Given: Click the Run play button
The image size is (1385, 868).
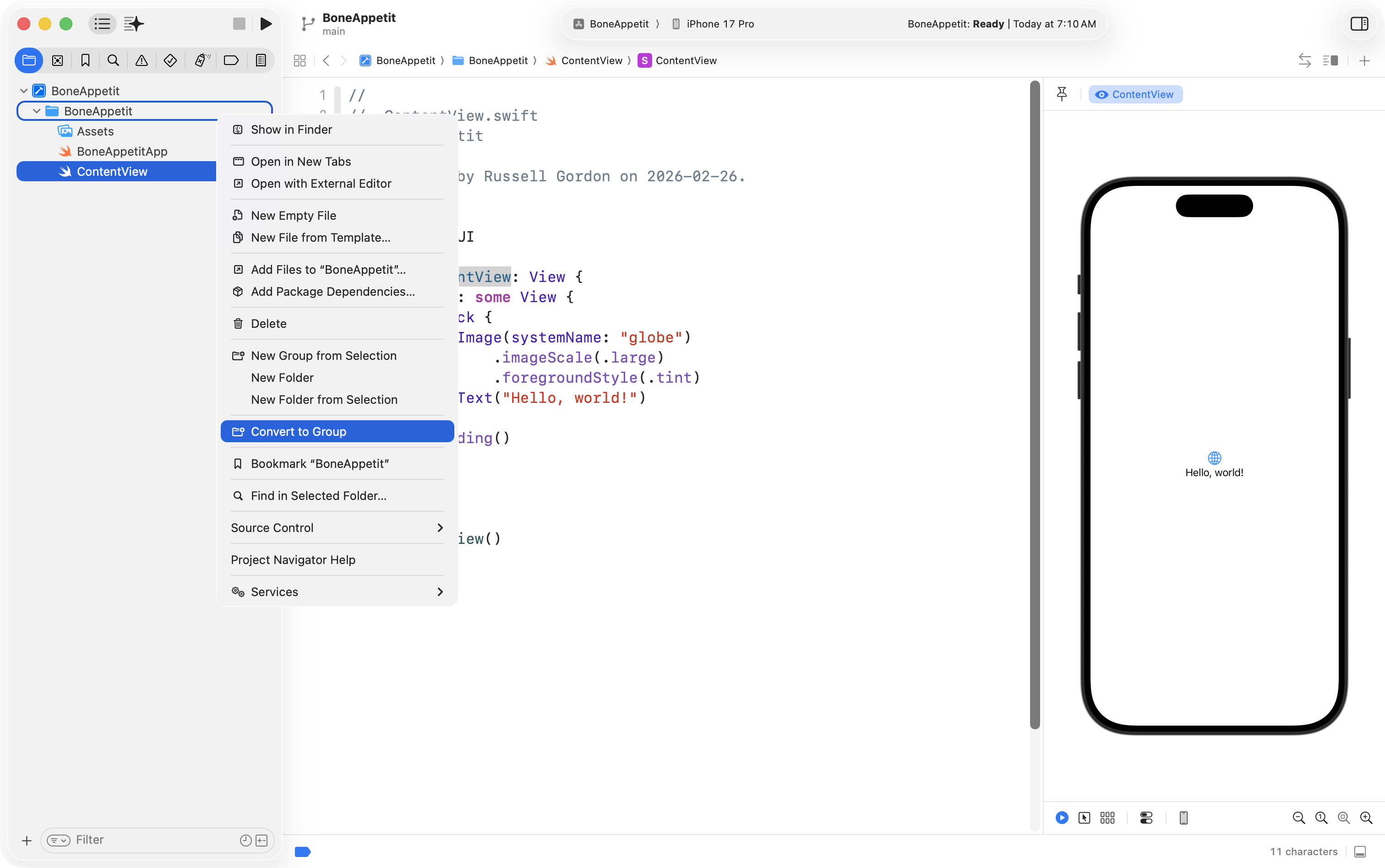Looking at the screenshot, I should coord(265,23).
